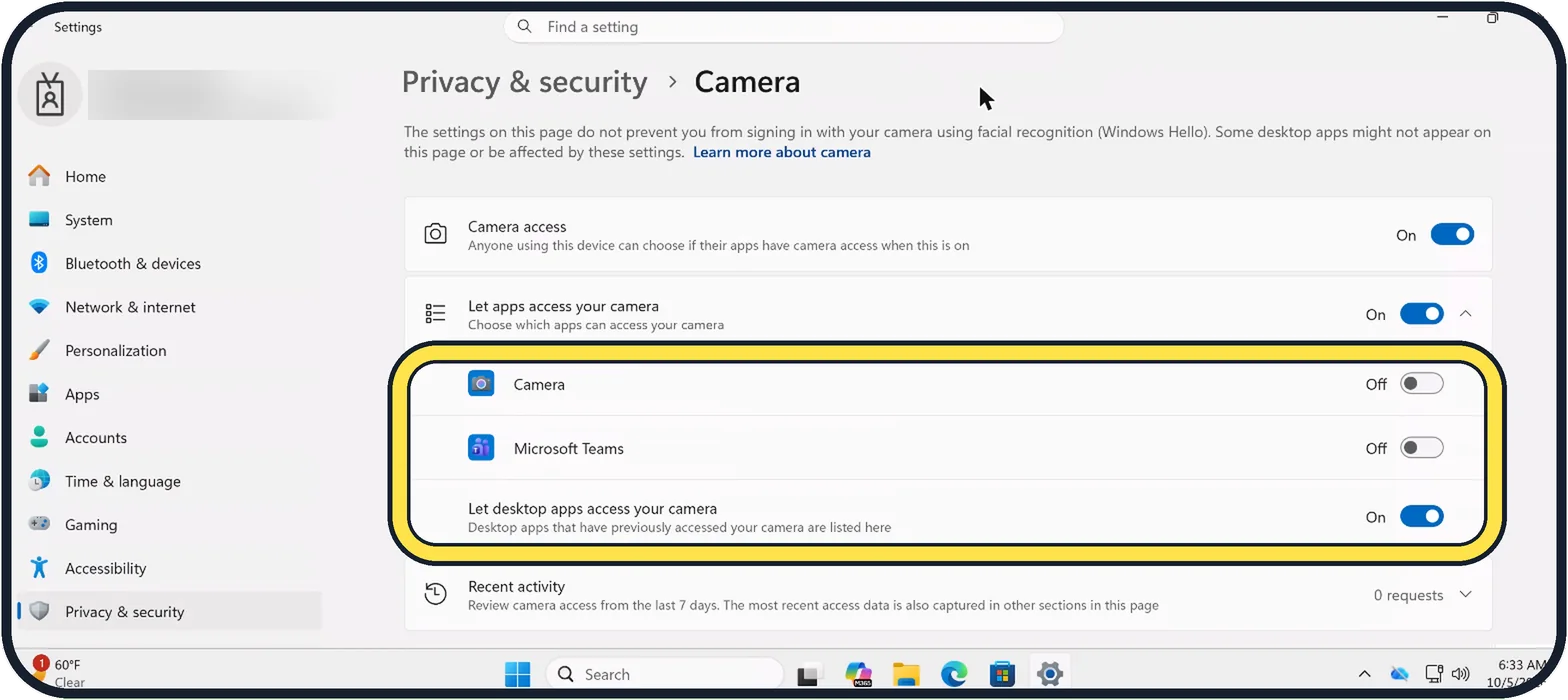The height and width of the screenshot is (700, 1568).
Task: Click the Apps icon in sidebar
Action: coord(39,394)
